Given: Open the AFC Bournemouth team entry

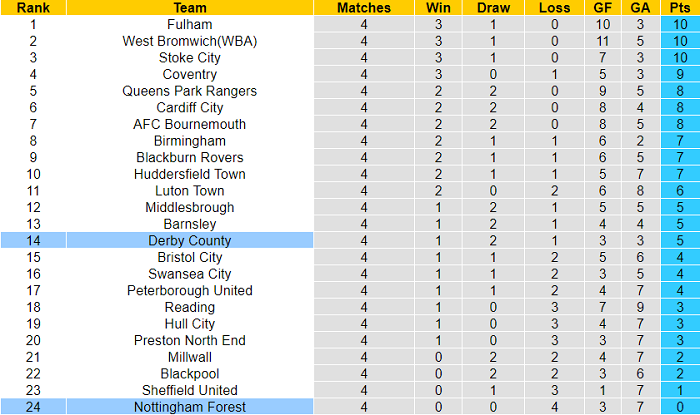Looking at the screenshot, I should tap(189, 124).
